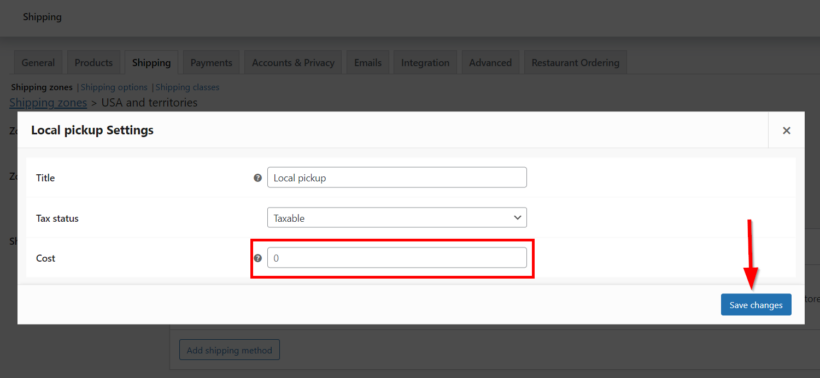
Task: Open the Integration tab
Action: click(425, 63)
